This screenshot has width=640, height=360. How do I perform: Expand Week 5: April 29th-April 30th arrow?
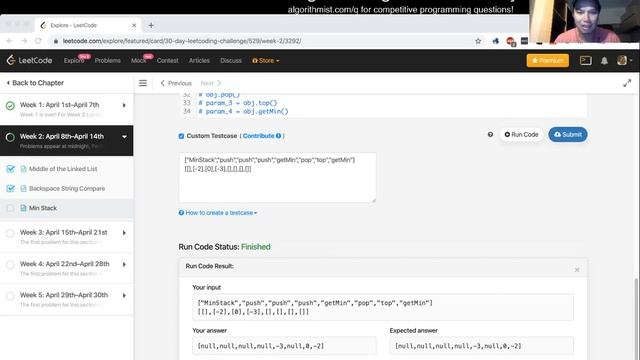coord(124,296)
